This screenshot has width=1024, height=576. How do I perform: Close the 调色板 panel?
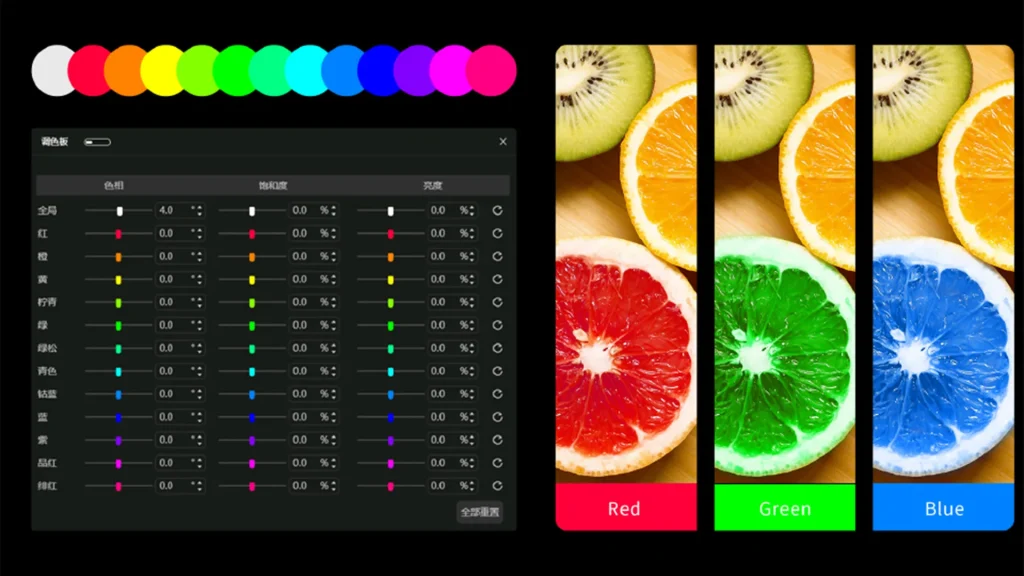pyautogui.click(x=503, y=142)
